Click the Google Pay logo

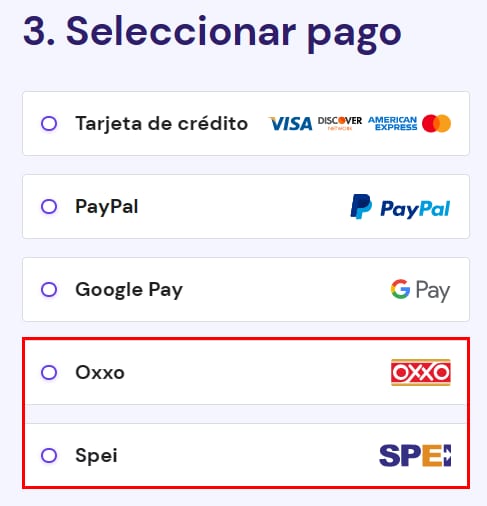coord(420,290)
